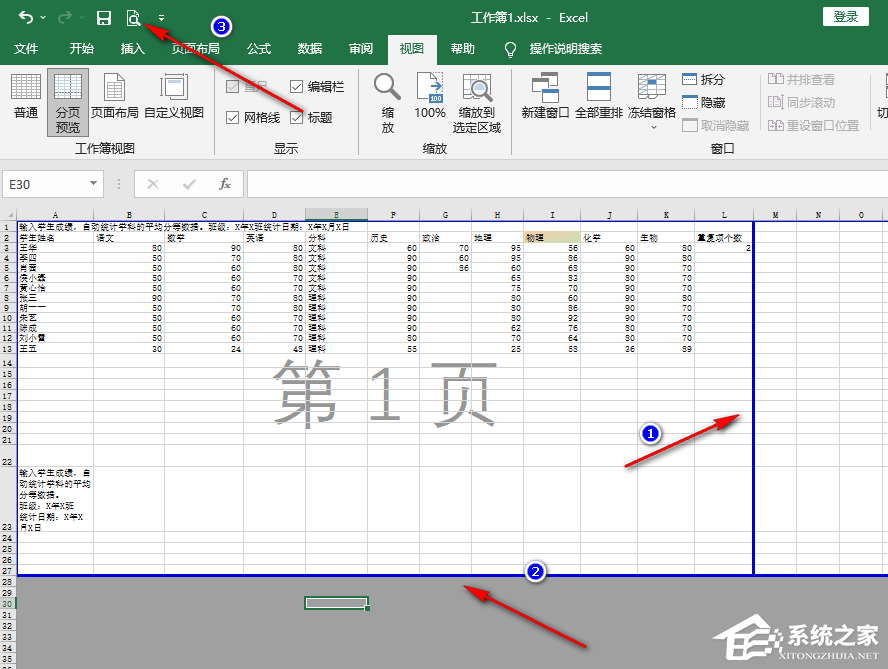Expand the Name Box dropdown arrow
The height and width of the screenshot is (669, 888).
[93, 184]
